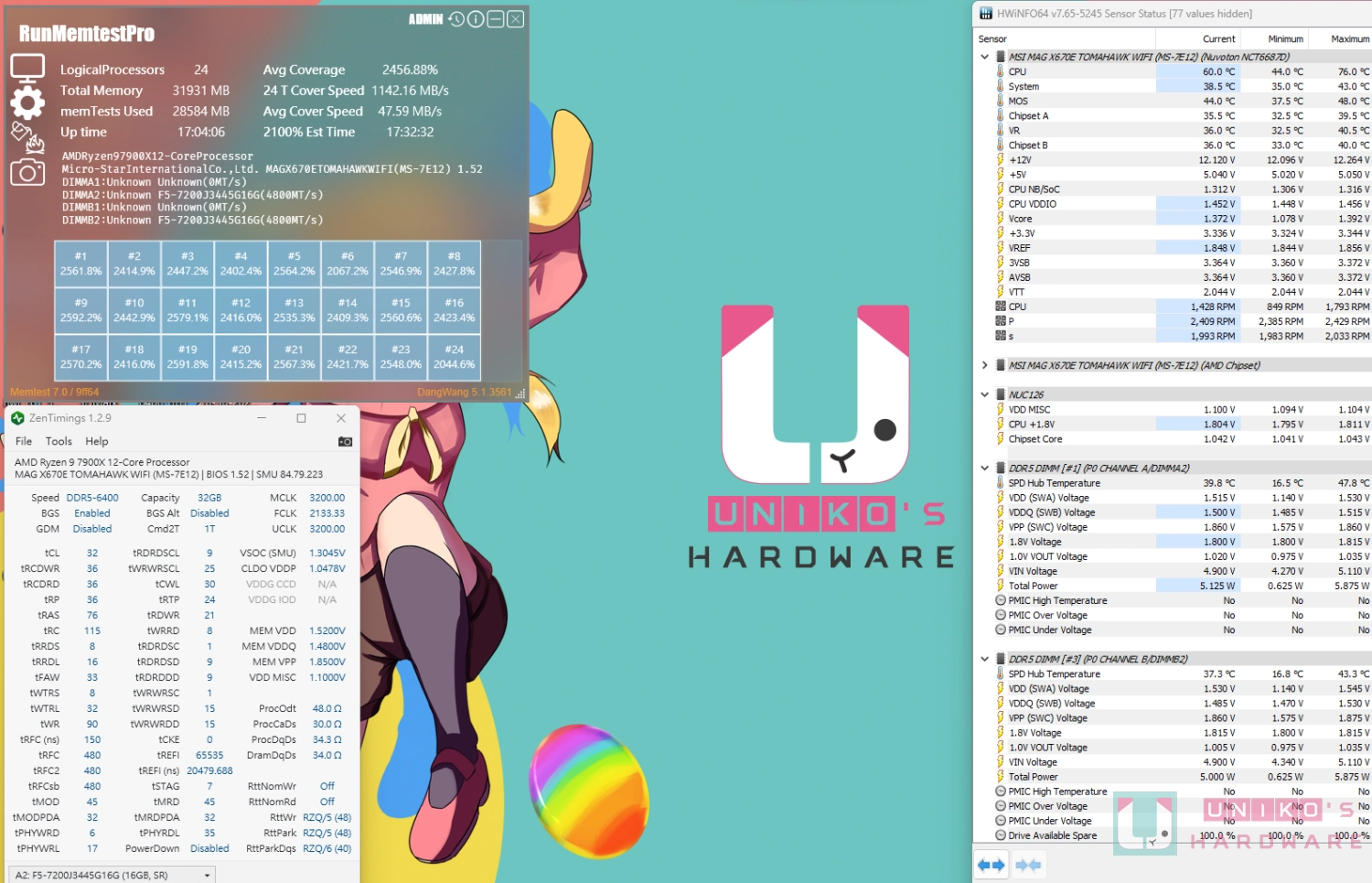The image size is (1372, 883).
Task: Click the MOS thermometer icon
Action: pyautogui.click(x=1000, y=101)
